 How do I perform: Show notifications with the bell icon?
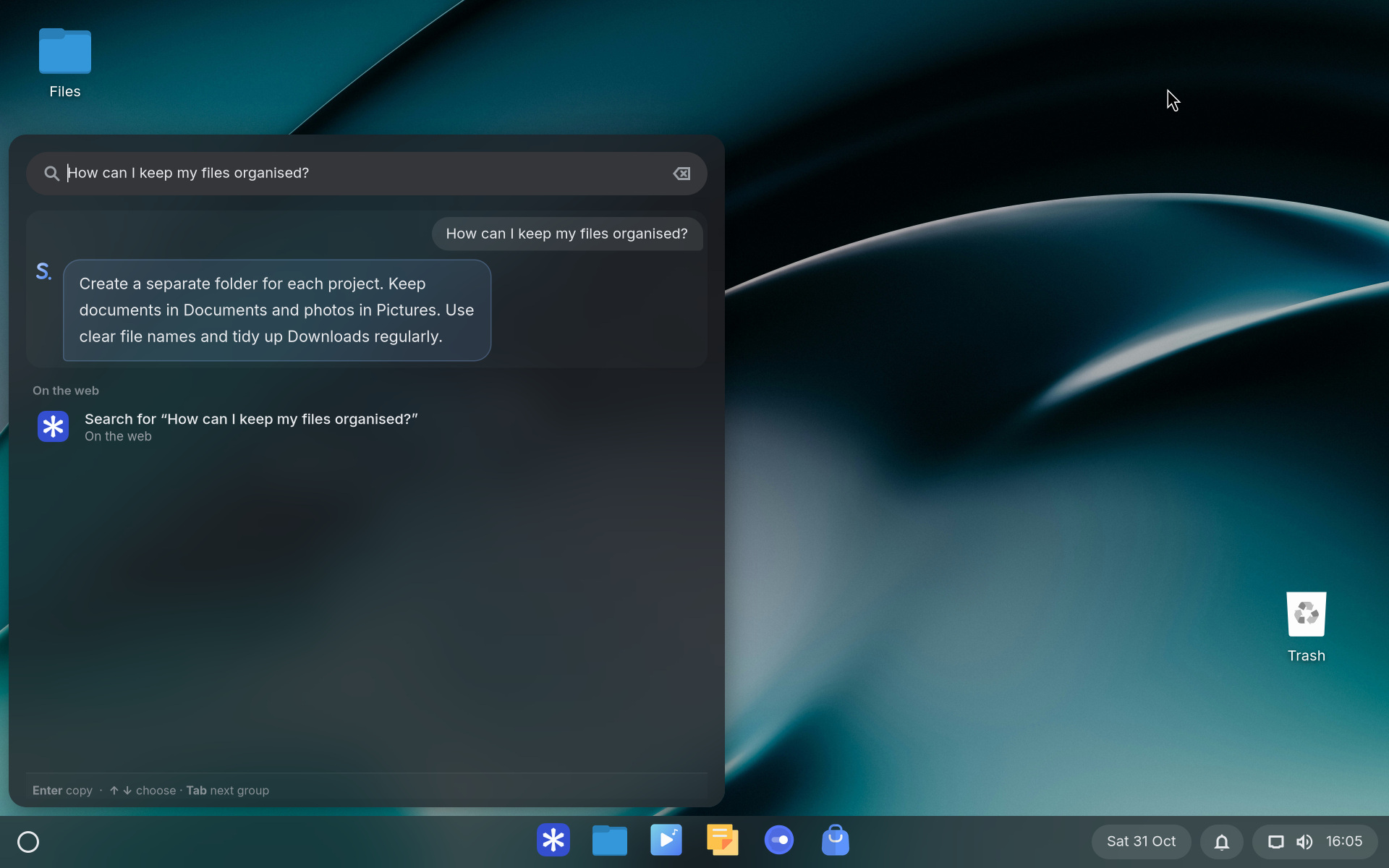pos(1222,842)
